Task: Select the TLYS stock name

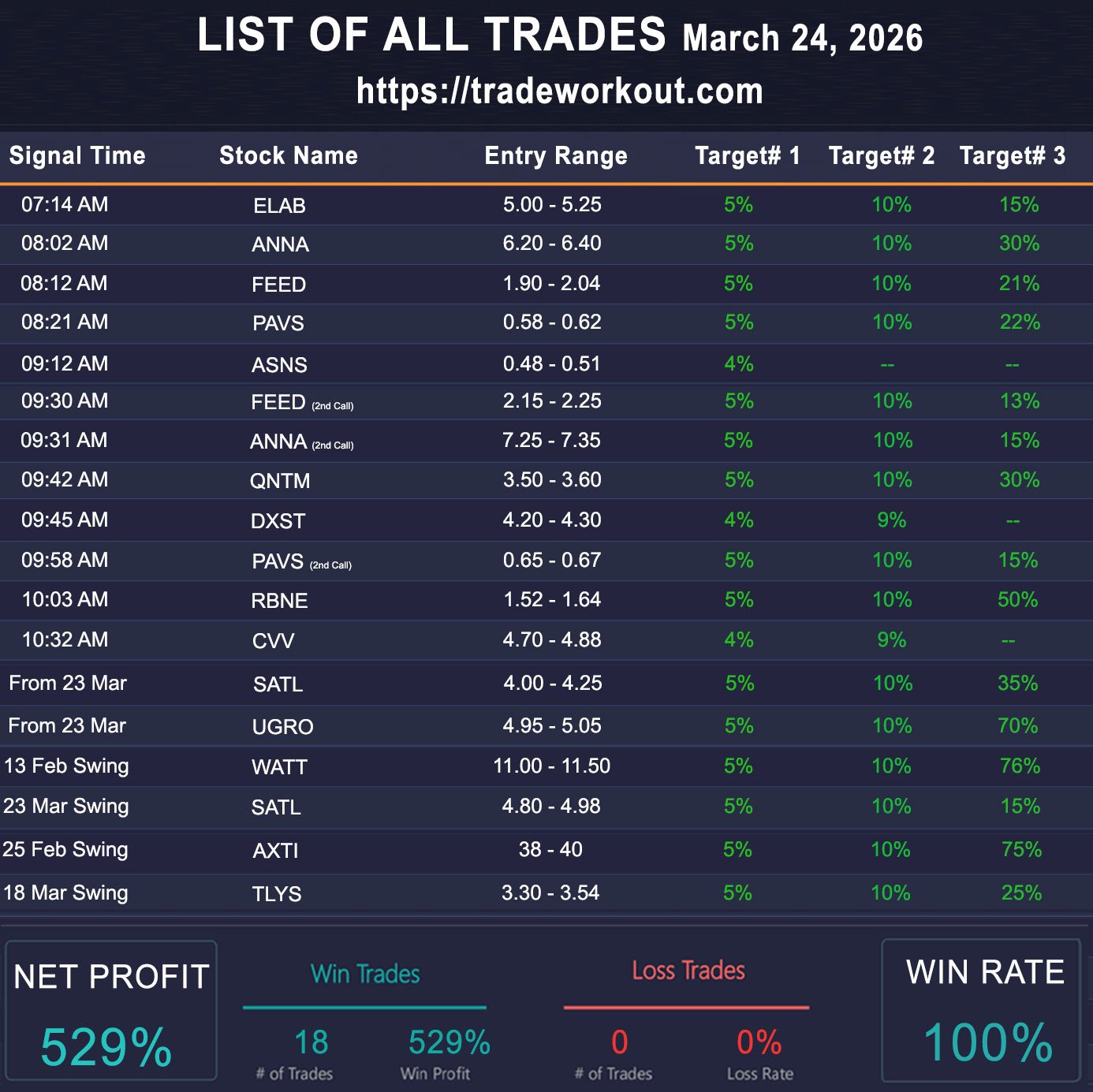Action: tap(277, 894)
